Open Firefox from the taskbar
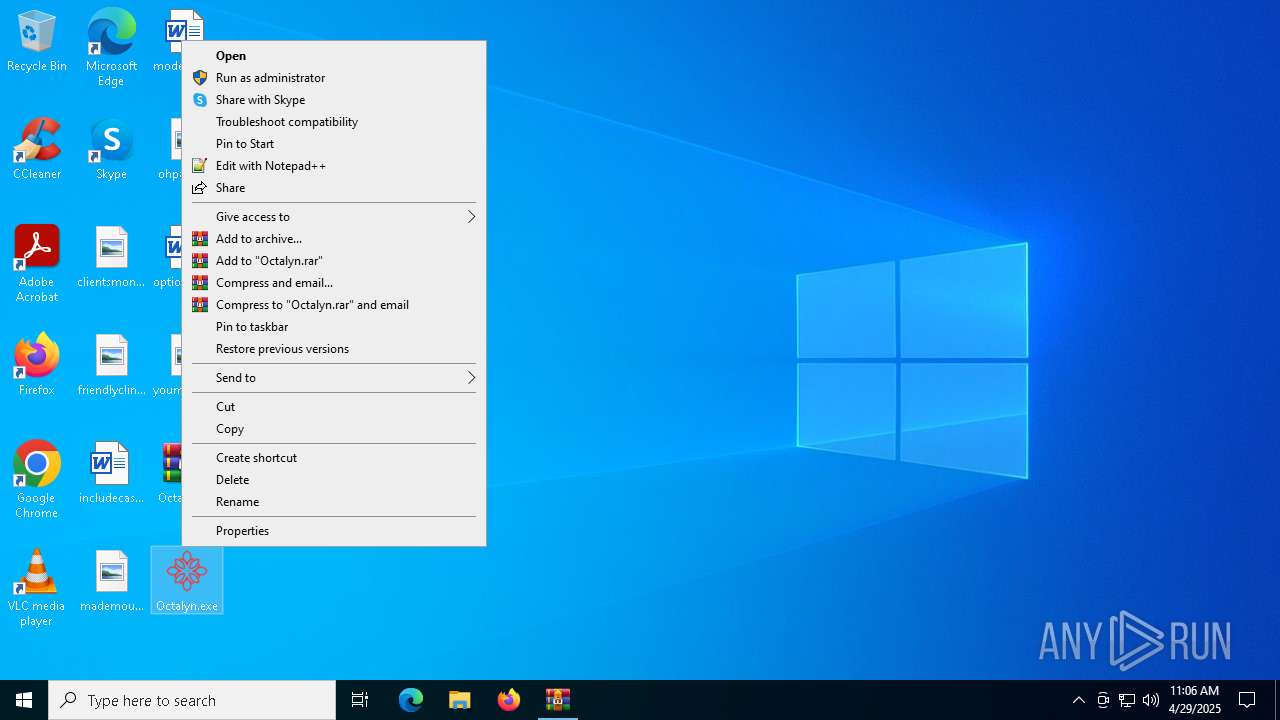The image size is (1280, 720). tap(509, 700)
